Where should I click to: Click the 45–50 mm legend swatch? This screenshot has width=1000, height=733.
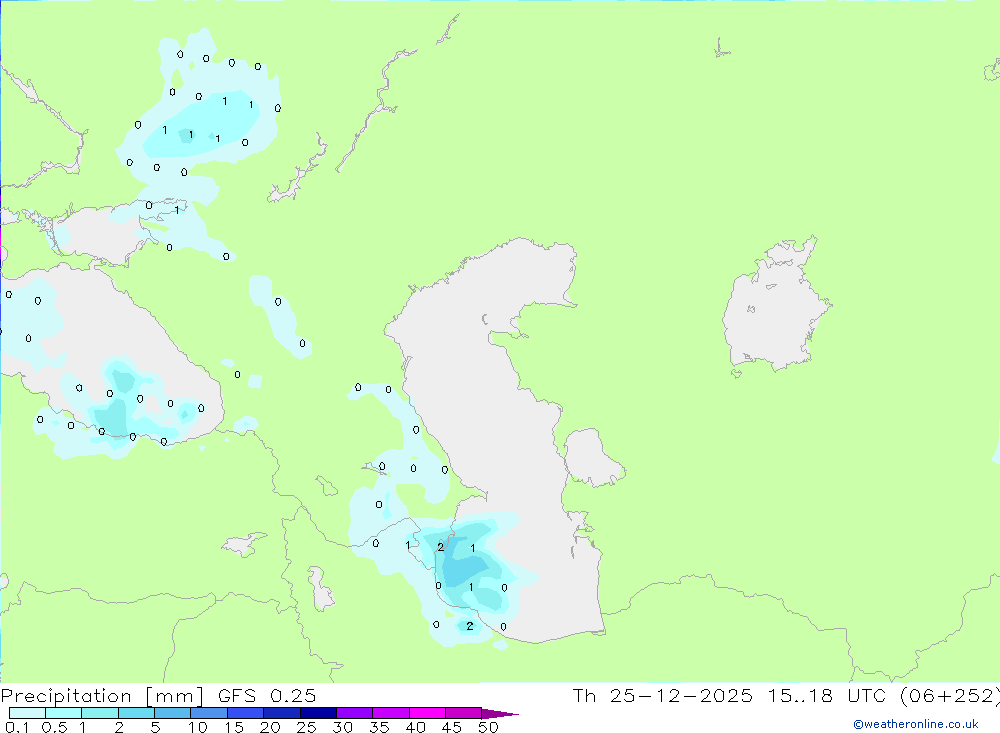click(464, 713)
